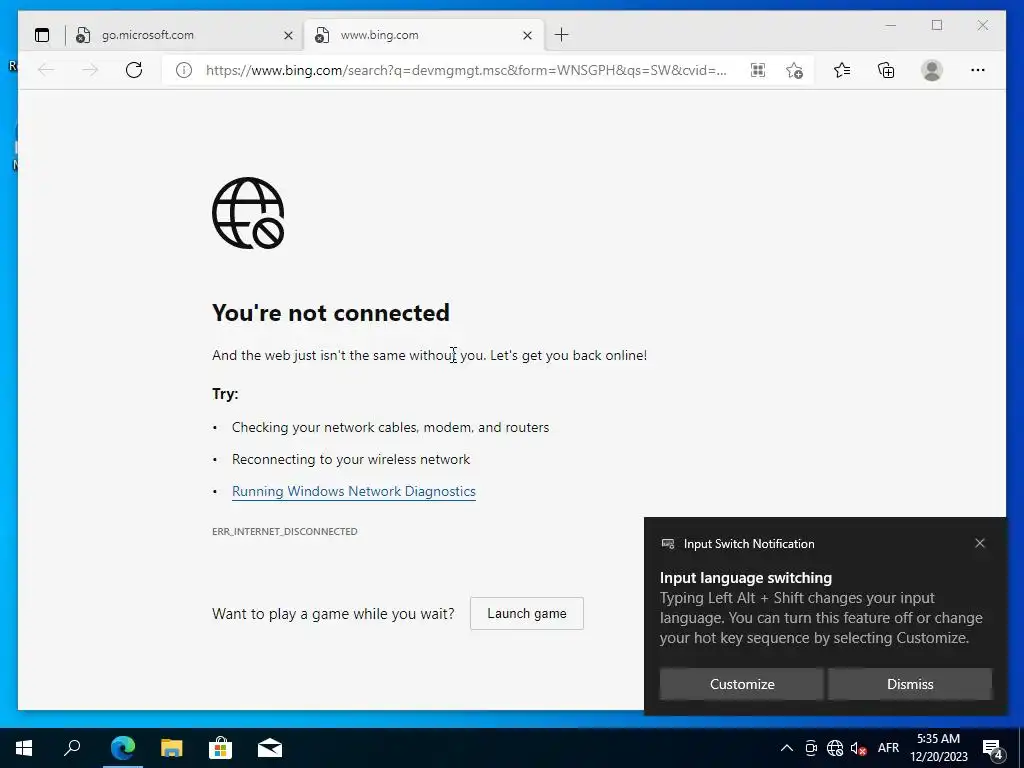The image size is (1024, 768).
Task: Open the user profile menu
Action: [x=932, y=70]
